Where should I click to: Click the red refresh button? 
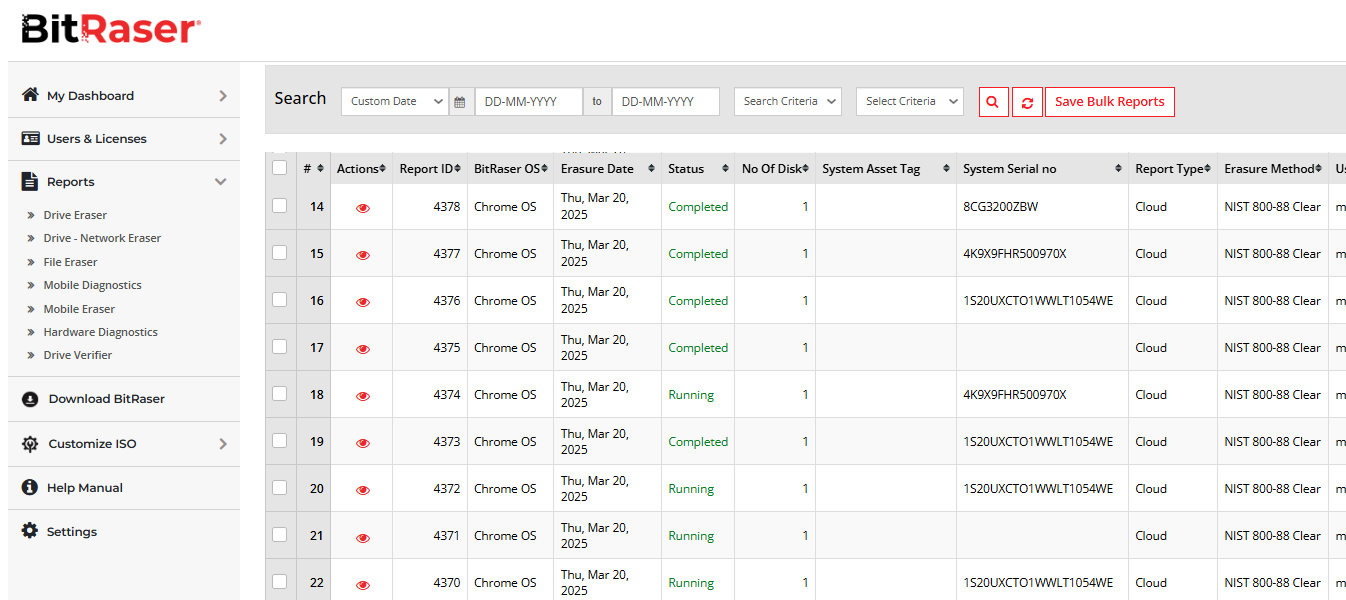pos(1027,102)
